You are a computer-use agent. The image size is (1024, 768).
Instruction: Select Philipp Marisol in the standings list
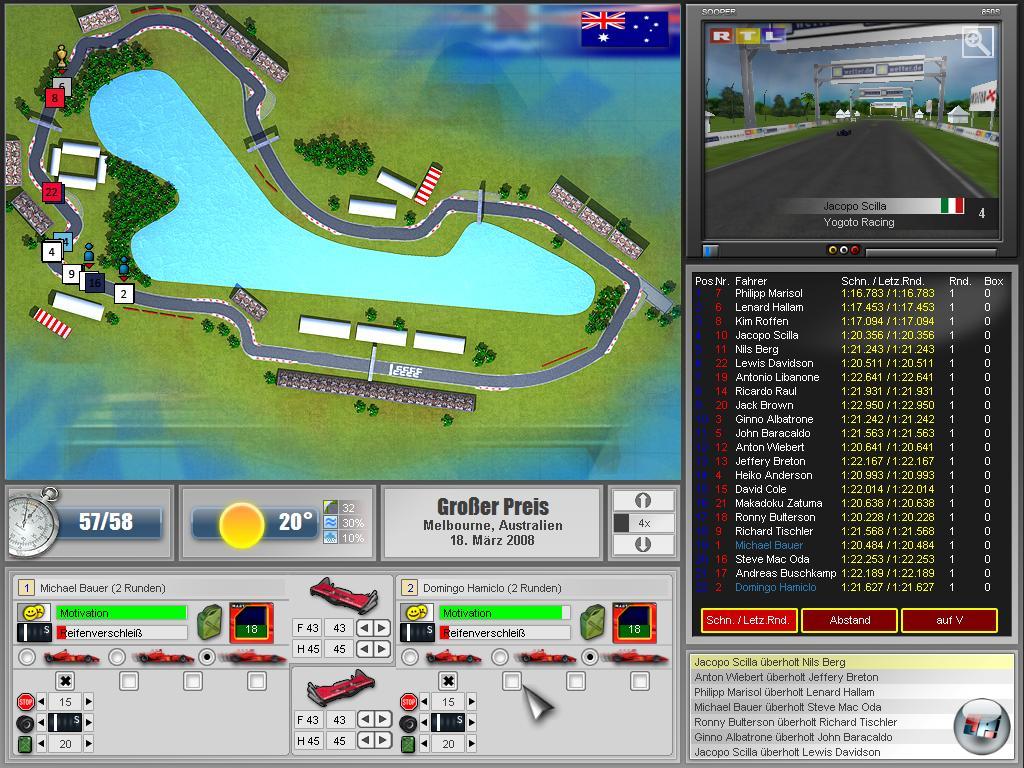point(768,293)
